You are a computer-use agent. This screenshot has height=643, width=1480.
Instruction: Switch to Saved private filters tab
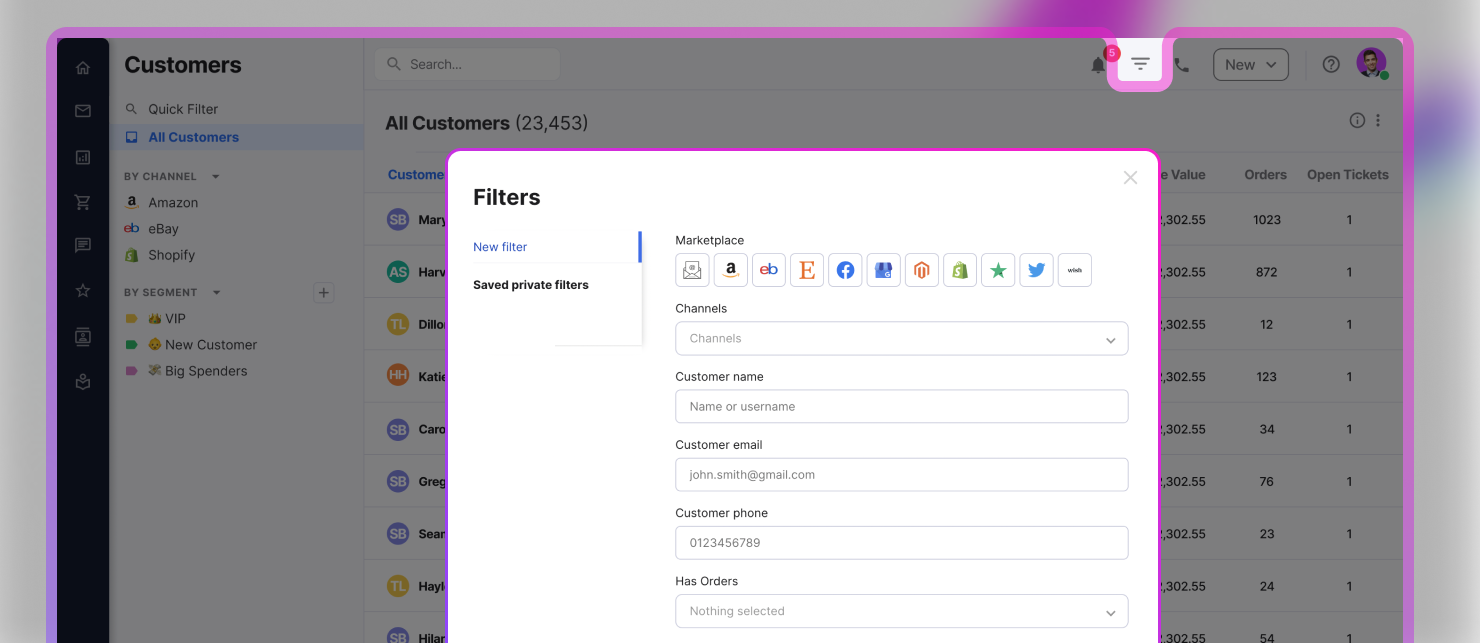[531, 285]
